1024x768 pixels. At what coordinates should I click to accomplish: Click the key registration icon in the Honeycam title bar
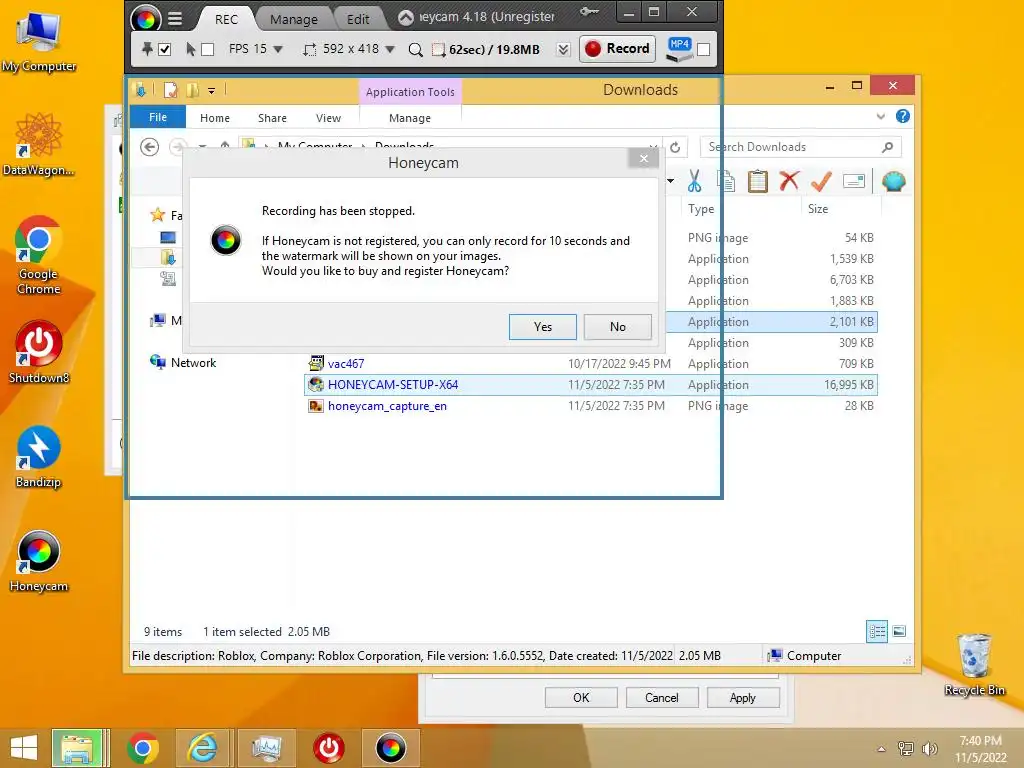[589, 12]
